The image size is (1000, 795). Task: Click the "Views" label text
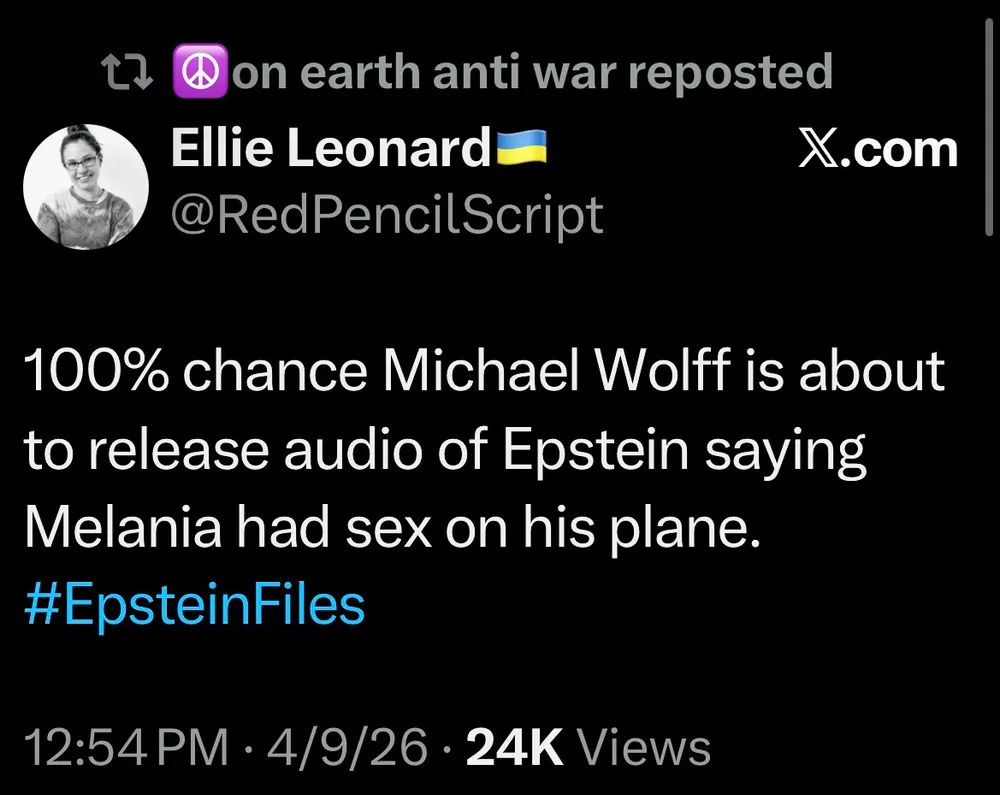pos(645,749)
